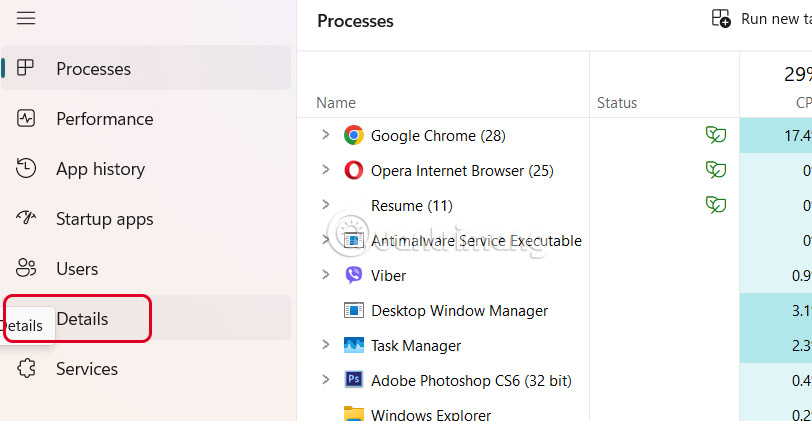Select the Desktop Window Manager row
Image resolution: width=812 pixels, height=421 pixels.
click(459, 311)
